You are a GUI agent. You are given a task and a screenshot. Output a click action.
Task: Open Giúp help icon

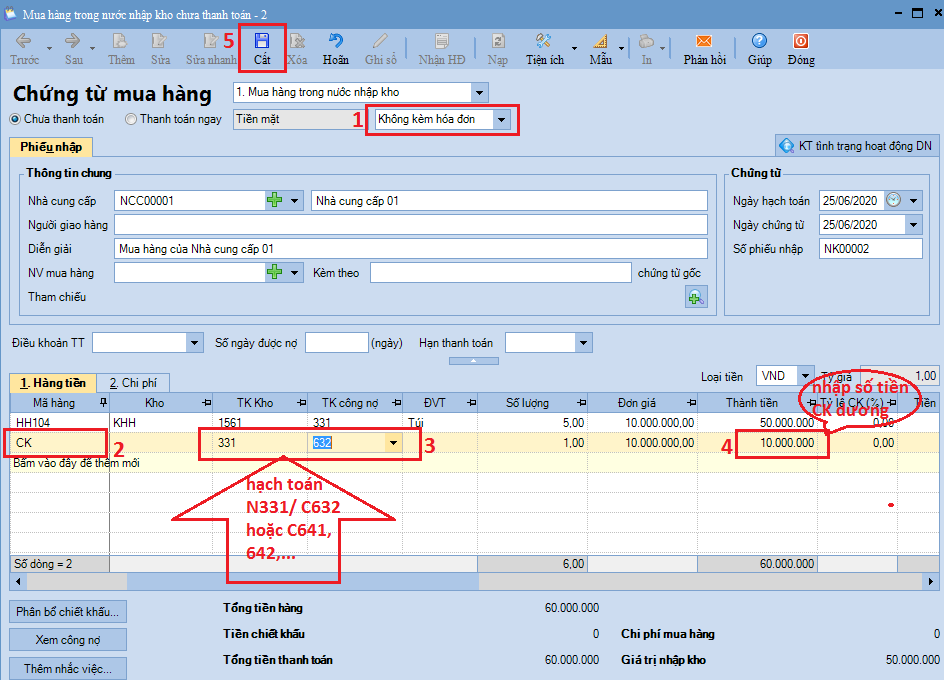[x=759, y=41]
